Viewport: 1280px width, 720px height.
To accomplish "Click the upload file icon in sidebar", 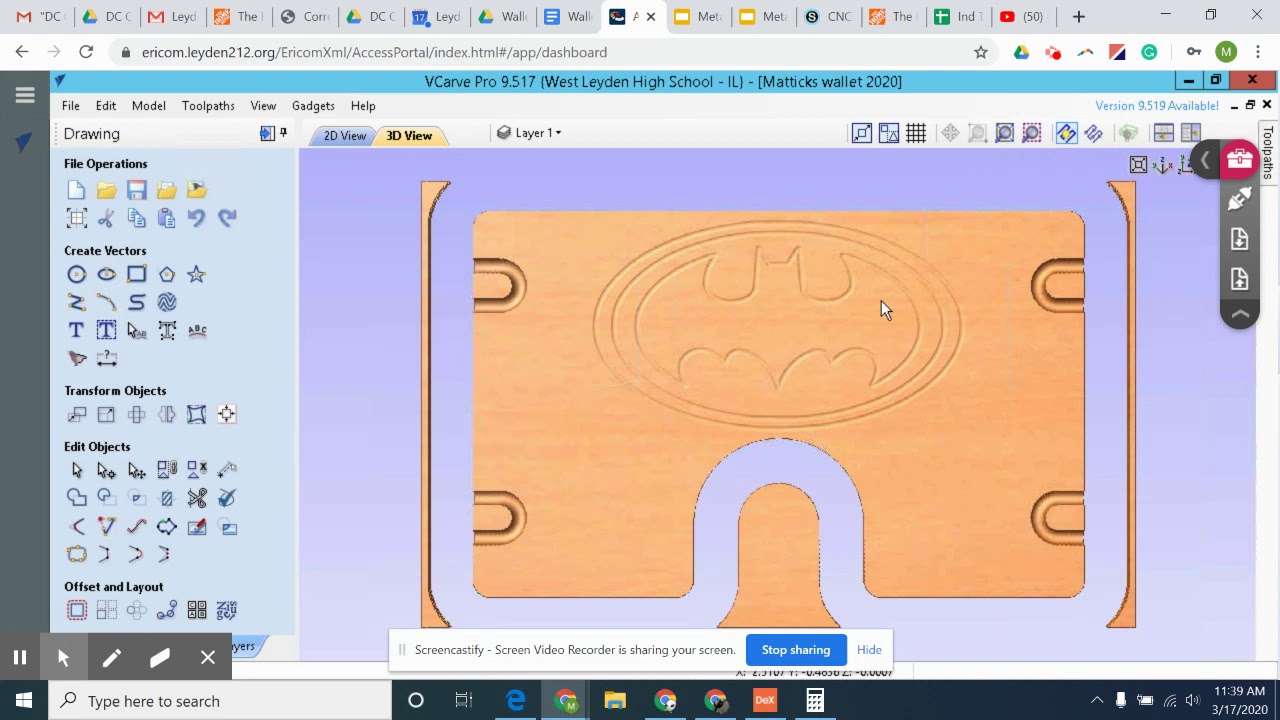I will coord(1239,279).
